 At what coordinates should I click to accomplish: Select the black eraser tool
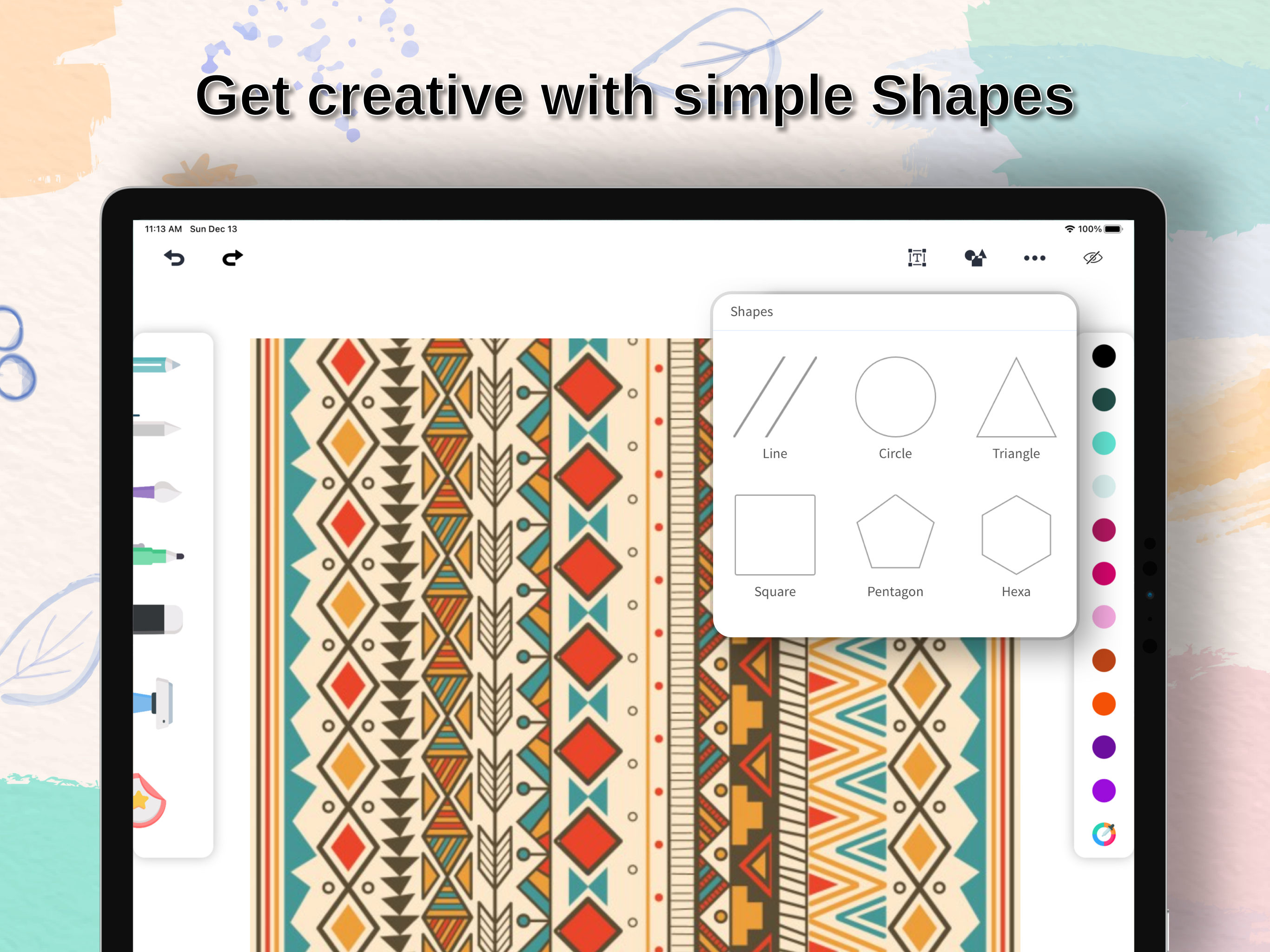pos(157,619)
